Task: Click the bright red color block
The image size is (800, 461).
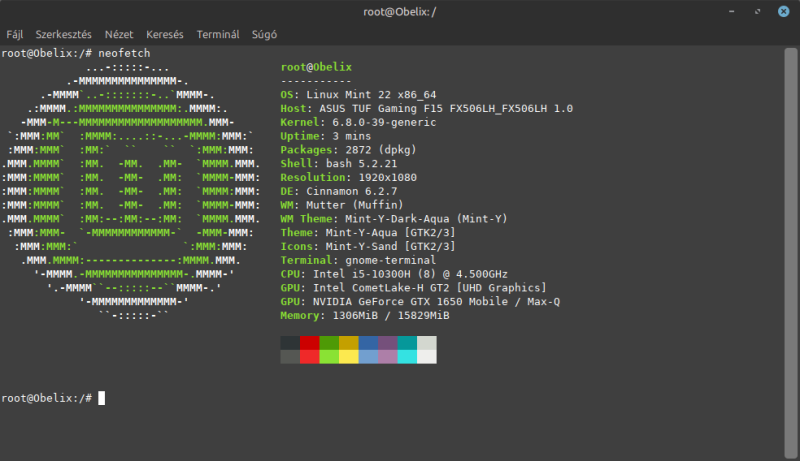Action: pyautogui.click(x=310, y=356)
